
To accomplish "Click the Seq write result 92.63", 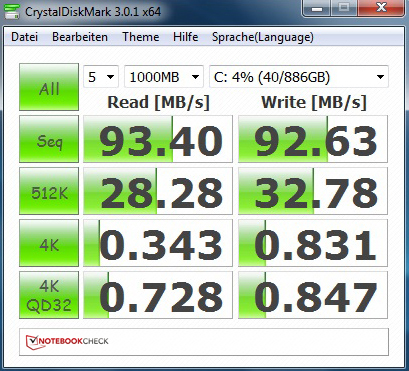I will (x=313, y=139).
